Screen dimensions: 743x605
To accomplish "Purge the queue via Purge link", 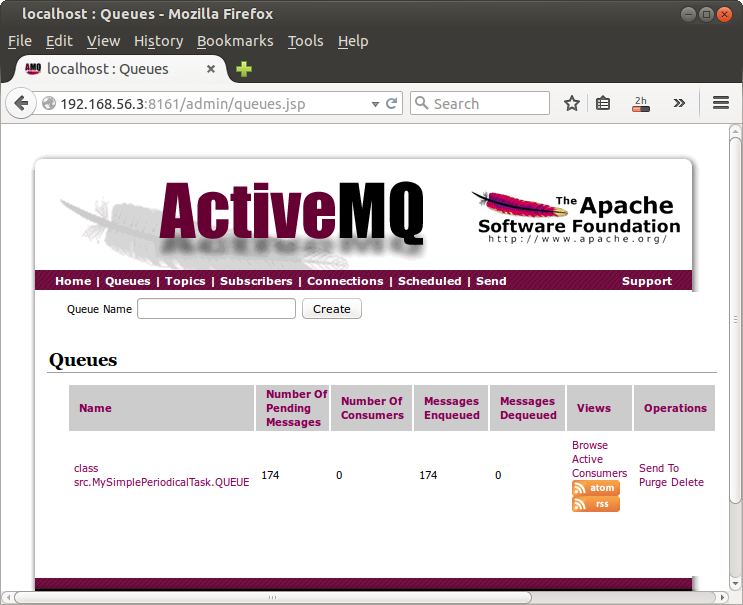I will (x=653, y=482).
